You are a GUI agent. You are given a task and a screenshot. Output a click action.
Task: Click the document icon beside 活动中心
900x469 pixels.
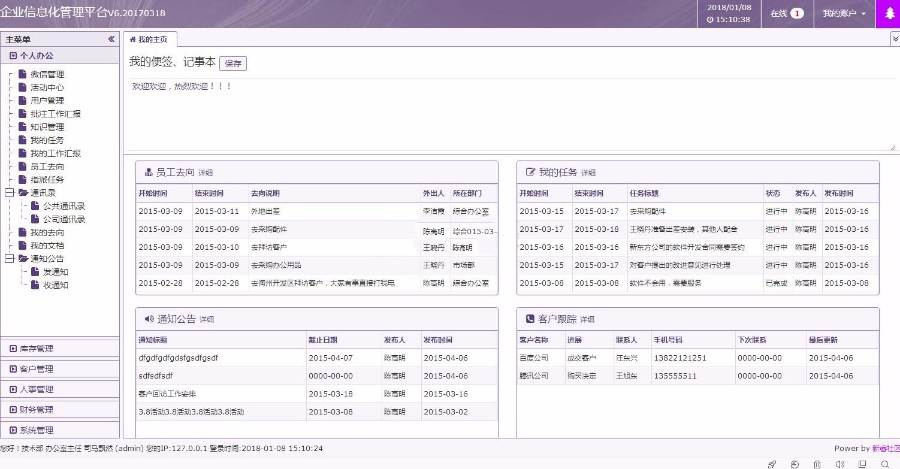click(x=22, y=87)
